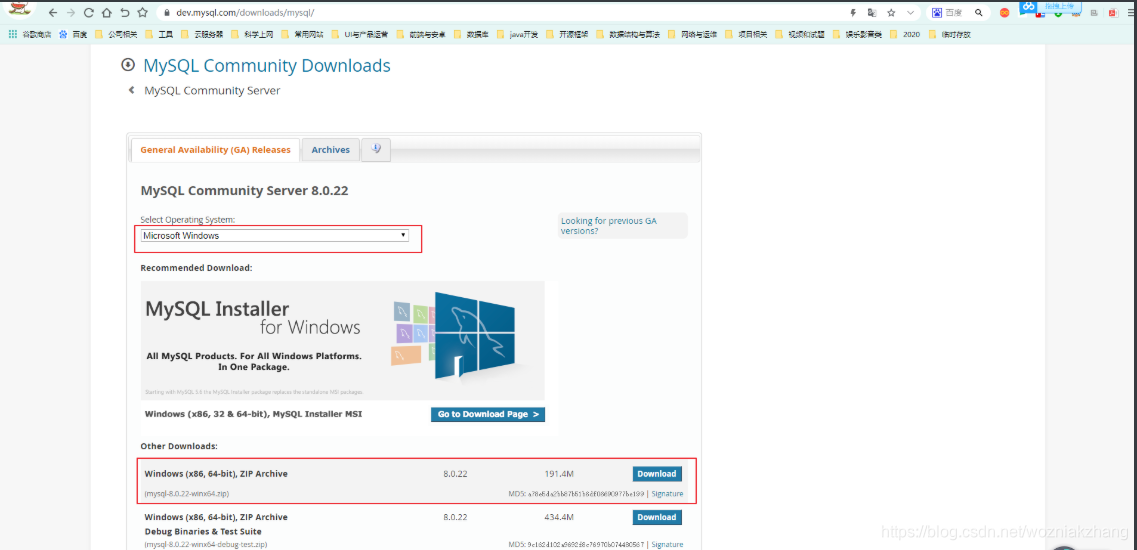The height and width of the screenshot is (550, 1137).
Task: Click the address bar URL dev.mysql.com
Action: [245, 13]
